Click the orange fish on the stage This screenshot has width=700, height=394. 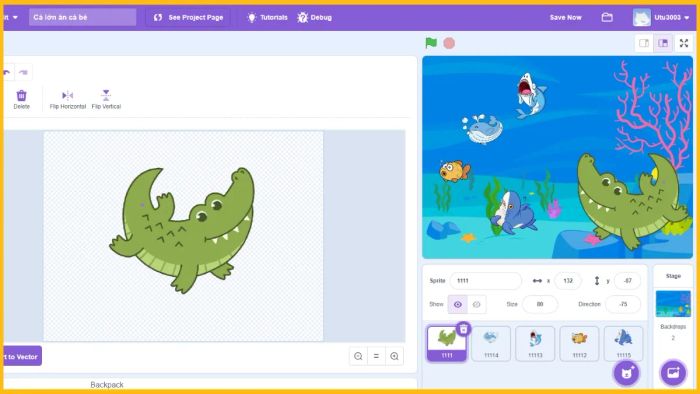455,172
